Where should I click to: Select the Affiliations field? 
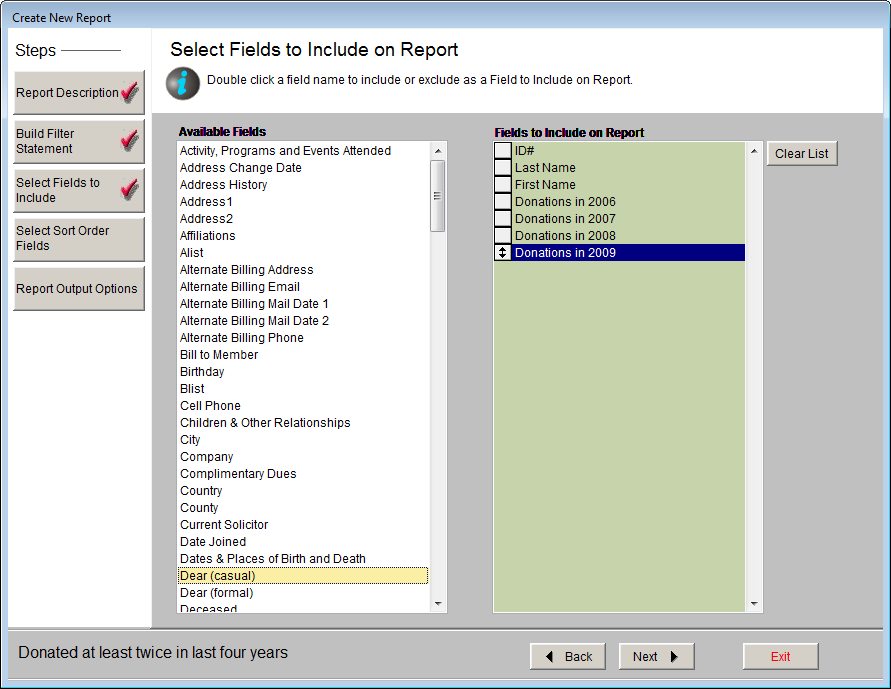coord(207,235)
